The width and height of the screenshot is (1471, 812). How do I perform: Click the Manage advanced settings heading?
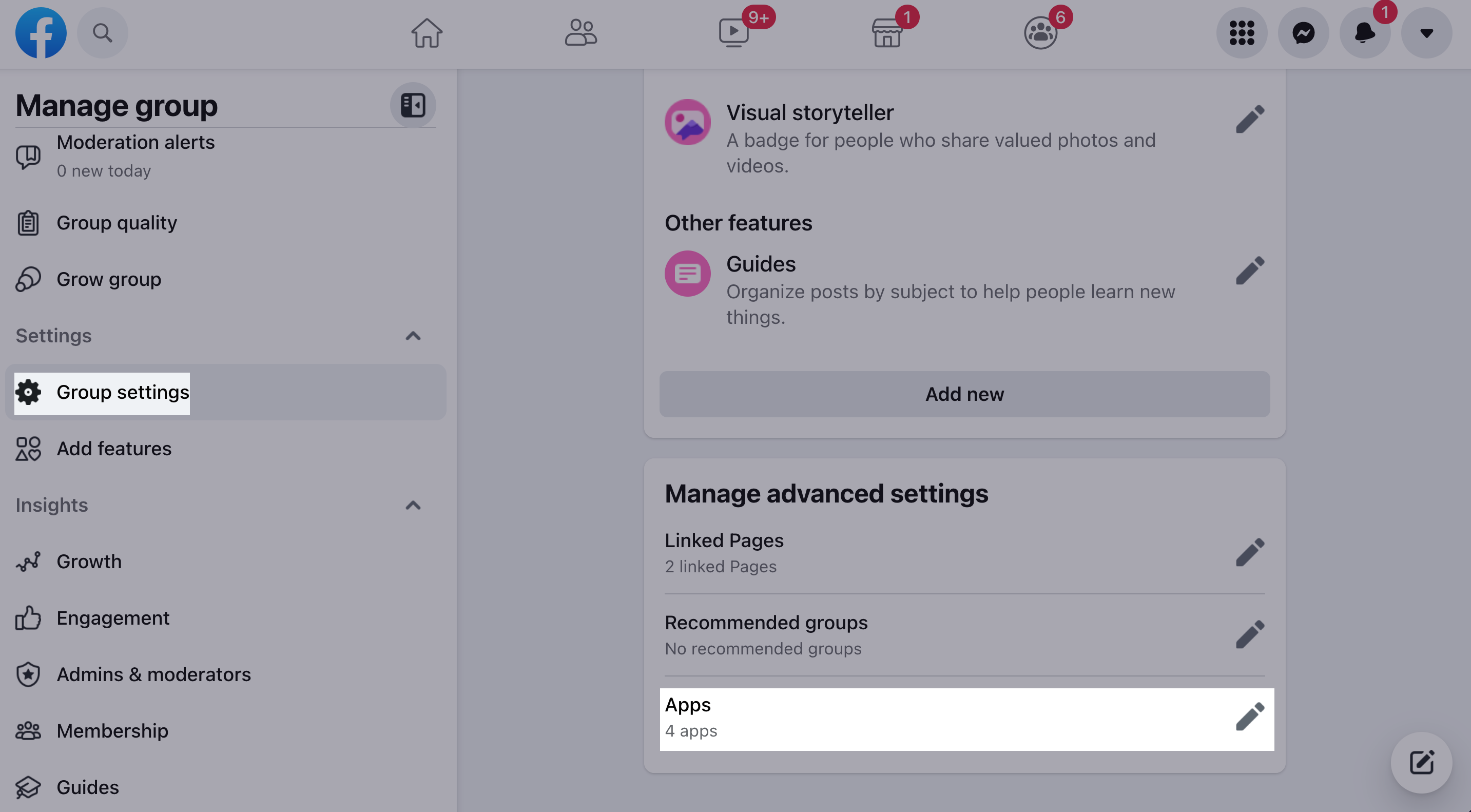click(x=826, y=493)
